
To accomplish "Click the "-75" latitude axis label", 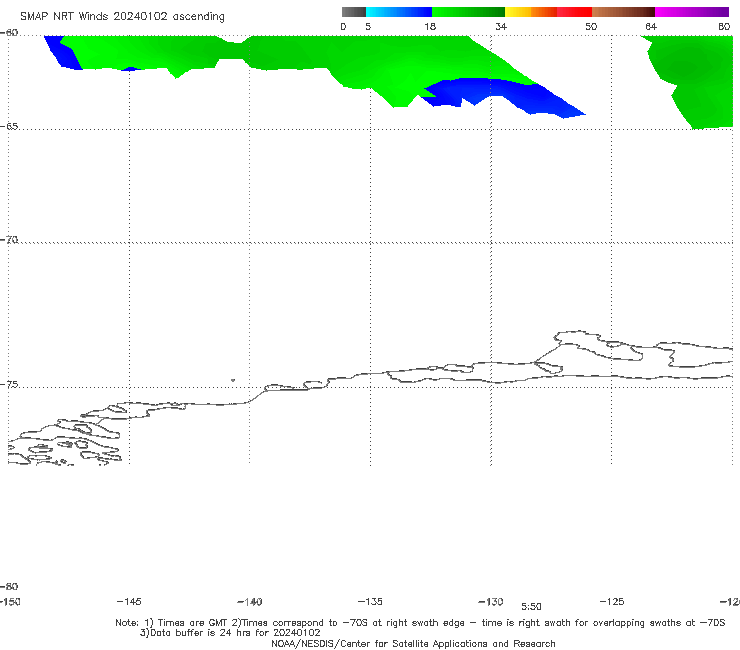I will click(9, 385).
